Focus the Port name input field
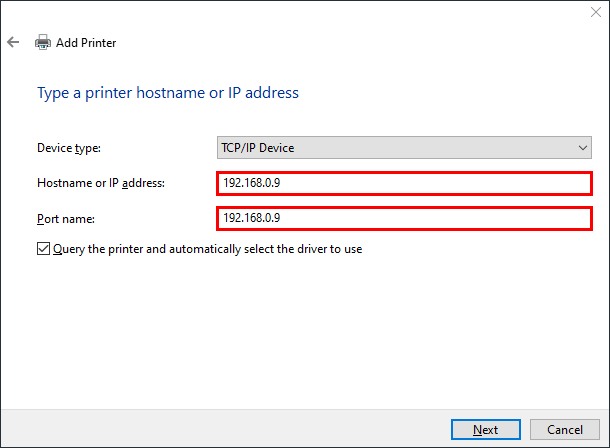 (x=404, y=219)
